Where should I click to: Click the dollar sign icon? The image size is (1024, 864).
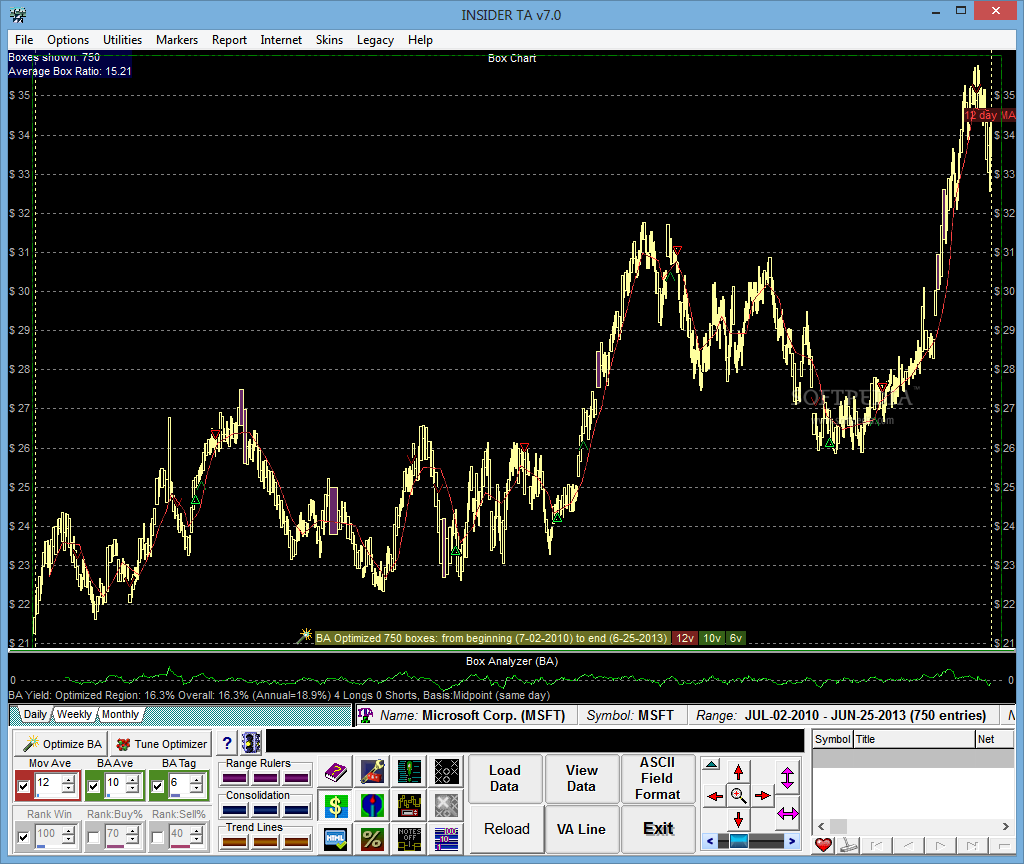tap(336, 806)
